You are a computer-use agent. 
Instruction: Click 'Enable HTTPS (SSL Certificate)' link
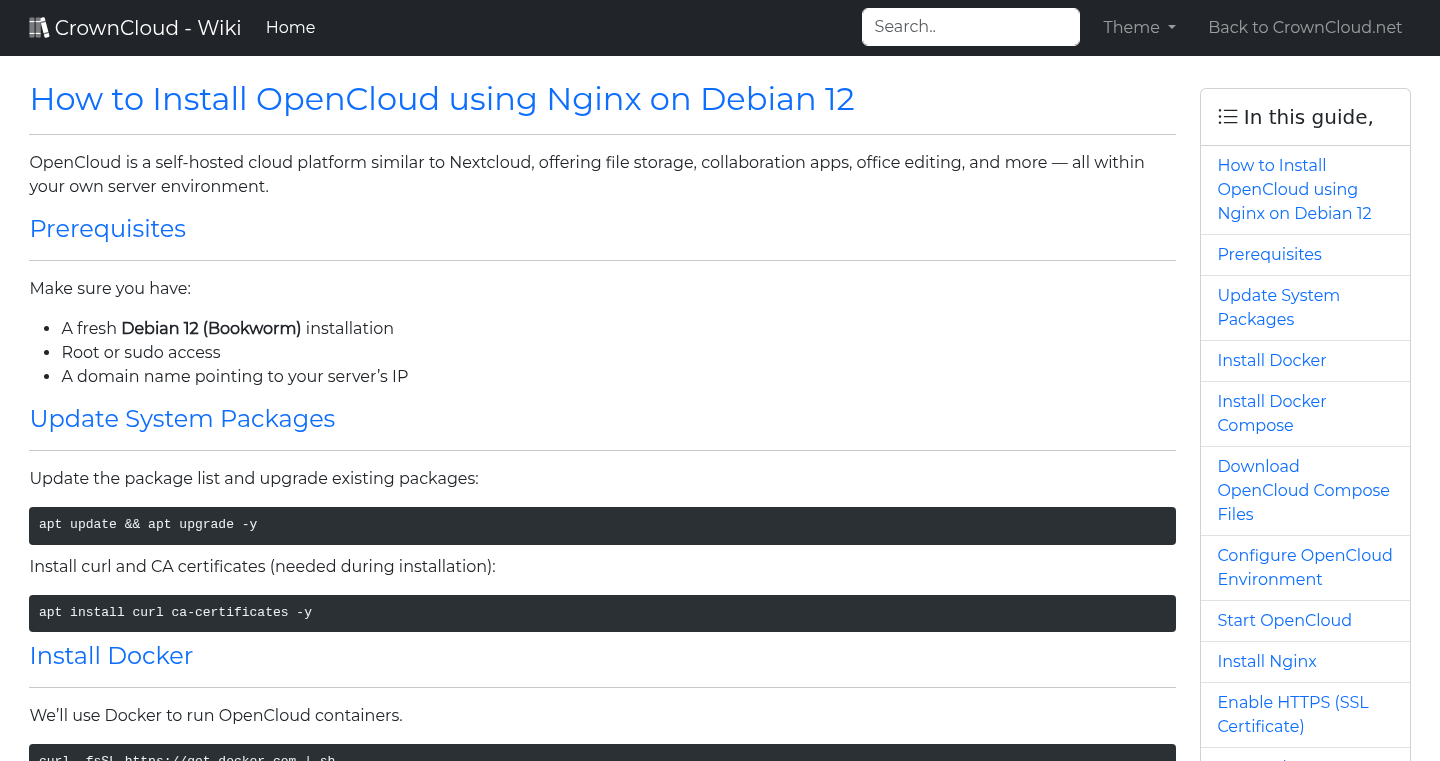click(x=1293, y=714)
